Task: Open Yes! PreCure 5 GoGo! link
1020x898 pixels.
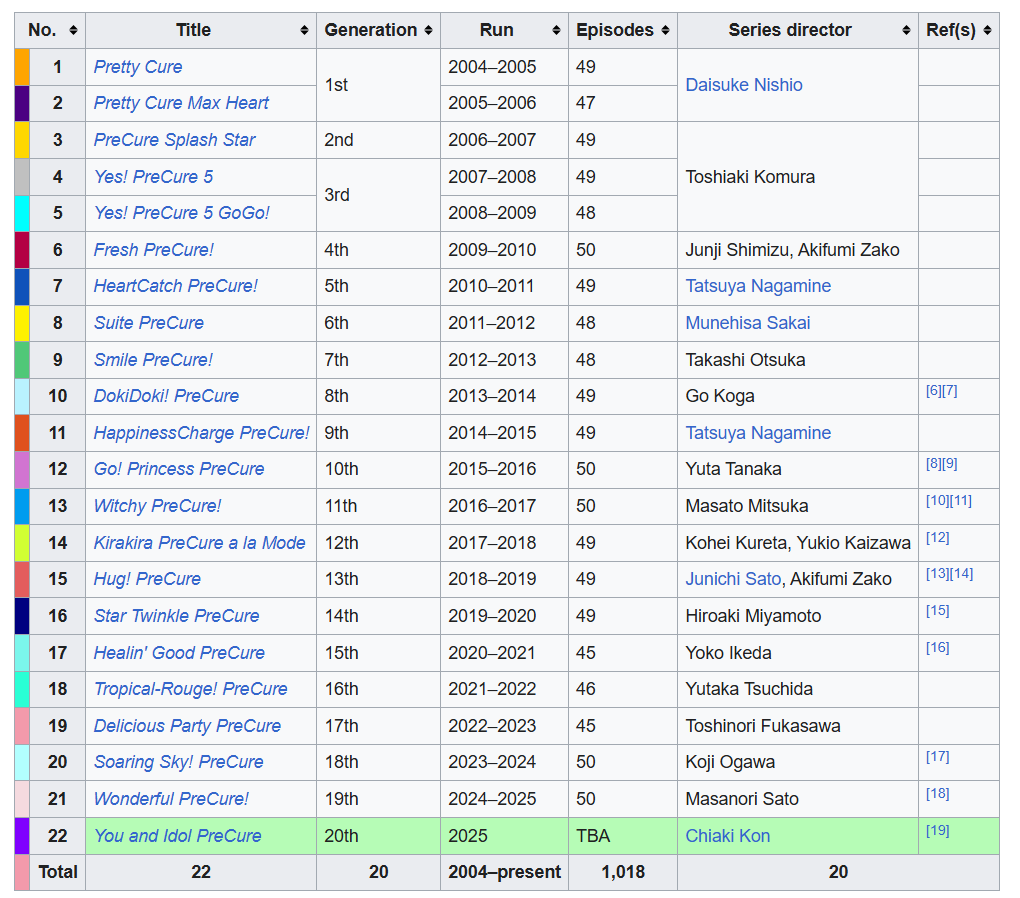Action: coord(181,213)
